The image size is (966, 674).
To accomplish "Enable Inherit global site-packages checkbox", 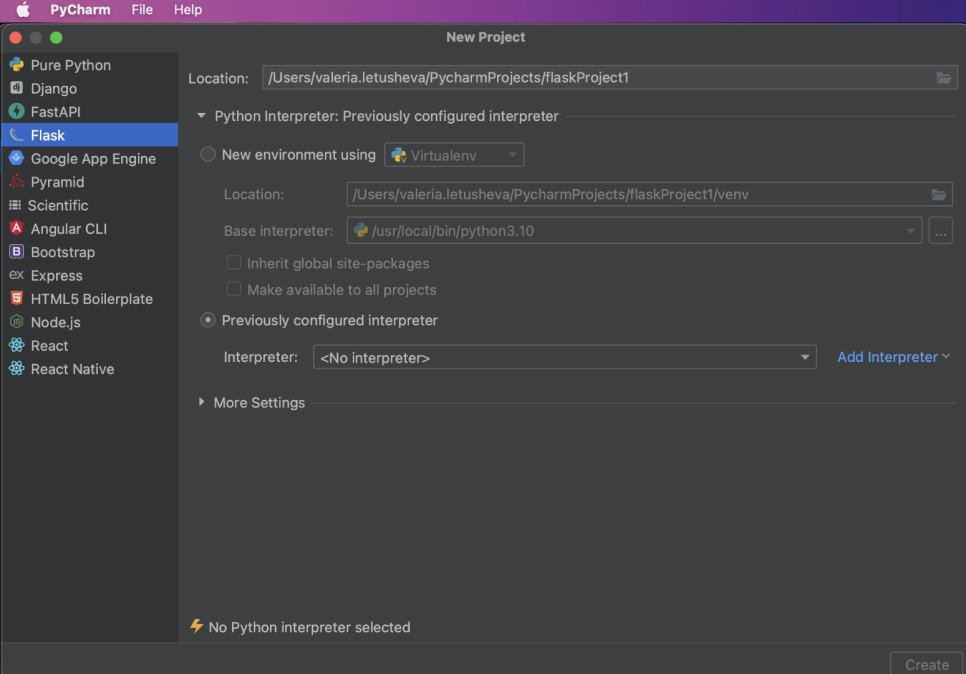I will click(x=234, y=263).
